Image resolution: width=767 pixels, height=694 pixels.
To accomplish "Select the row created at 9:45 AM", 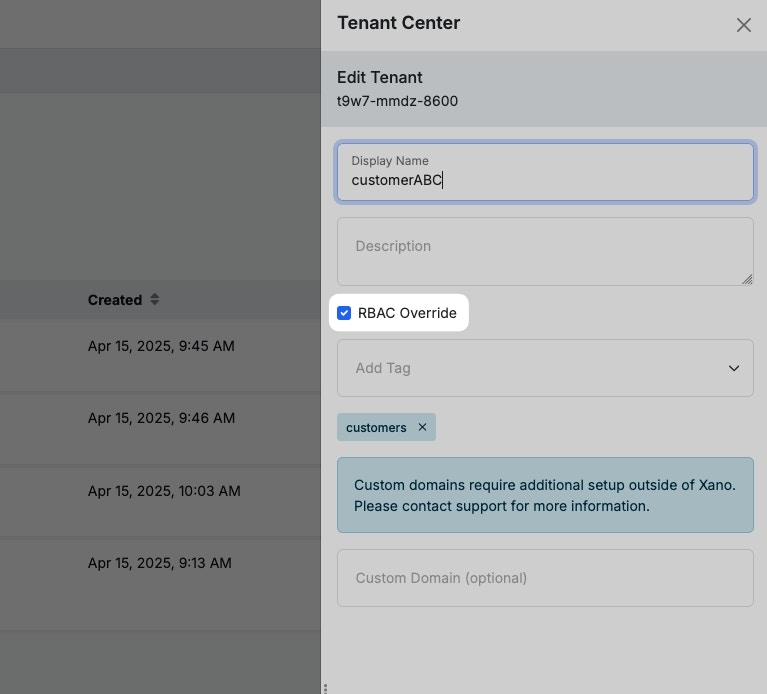I will [x=160, y=346].
